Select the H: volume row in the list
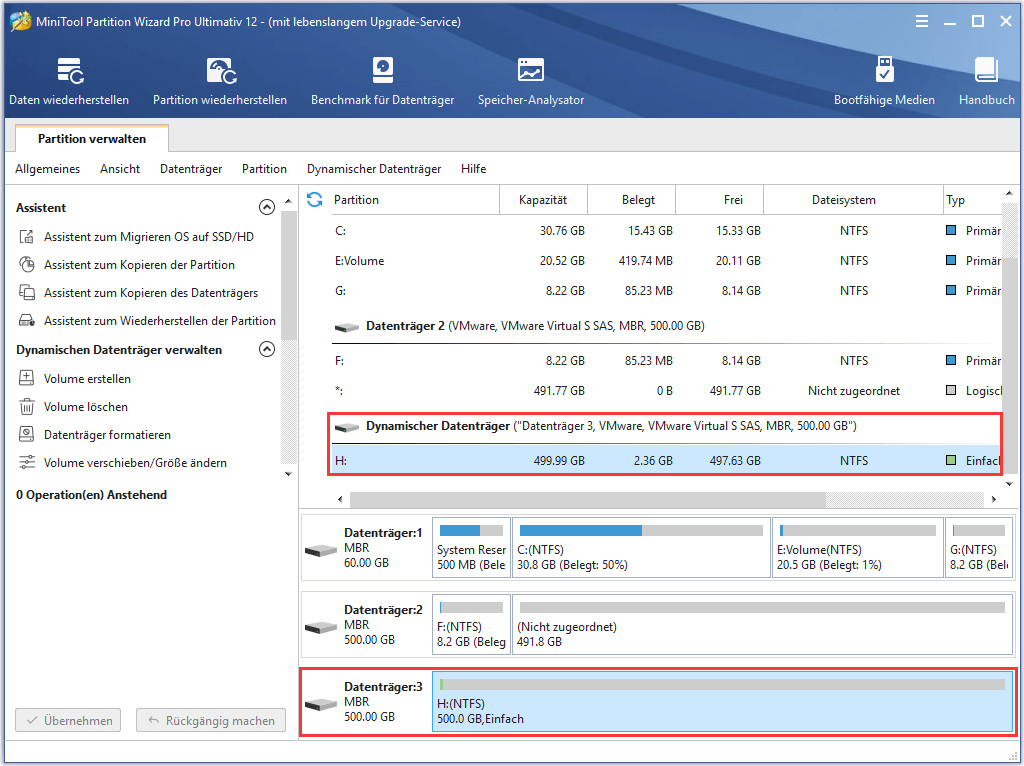The width and height of the screenshot is (1024, 766). point(666,460)
